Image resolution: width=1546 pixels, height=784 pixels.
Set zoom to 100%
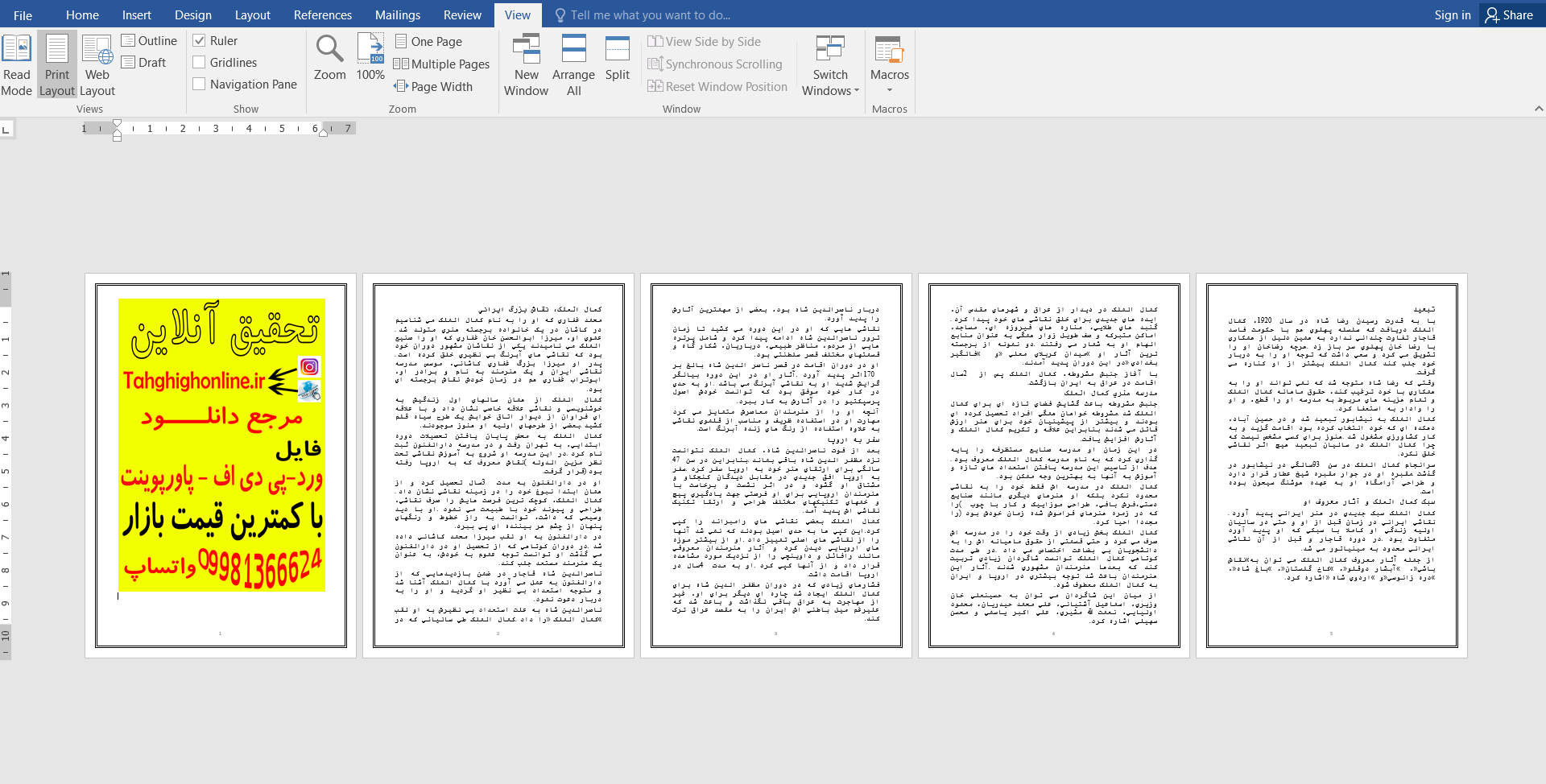[370, 58]
